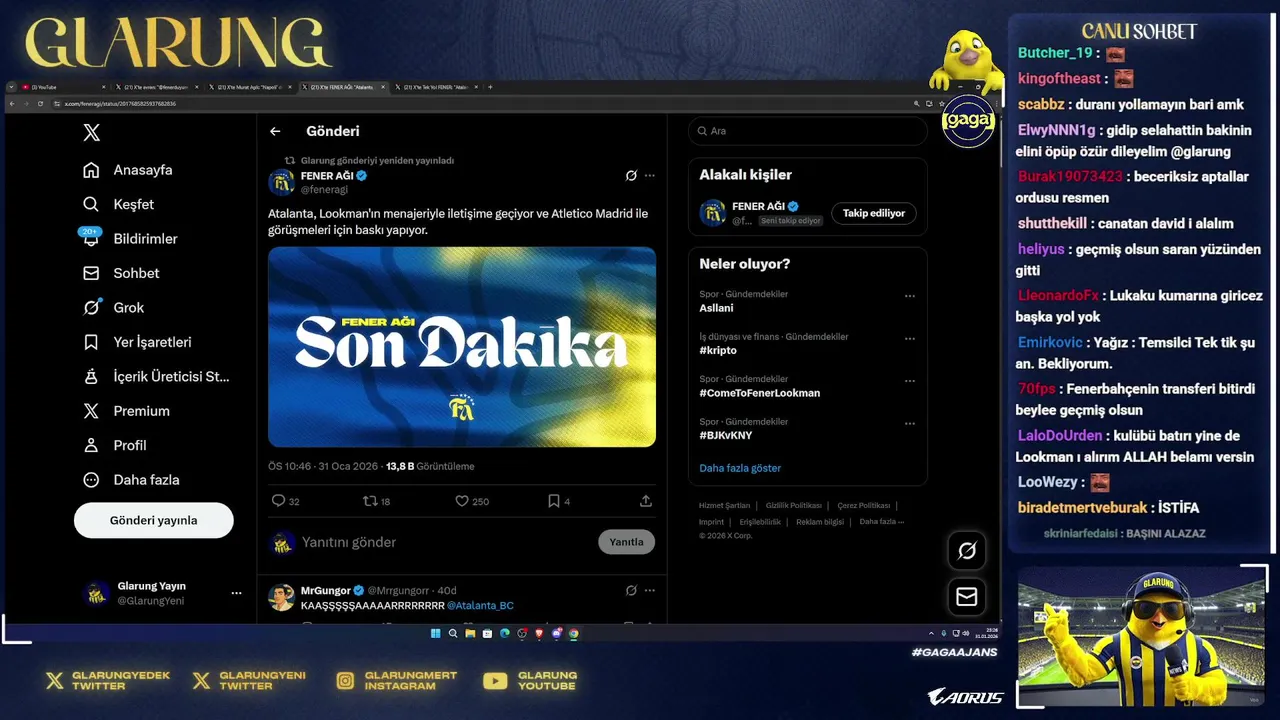The width and height of the screenshot is (1280, 720).
Task: Open the Son Dakika image
Action: point(462,347)
